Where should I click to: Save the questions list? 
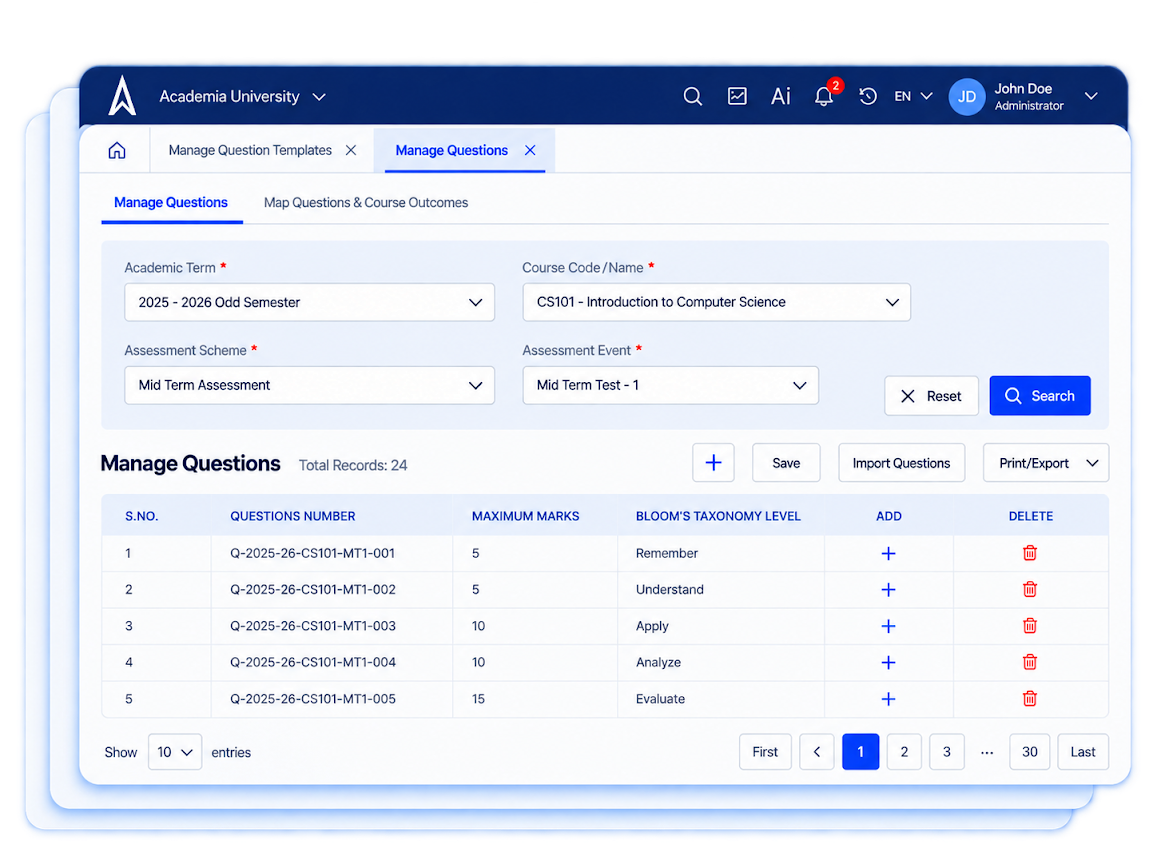786,463
